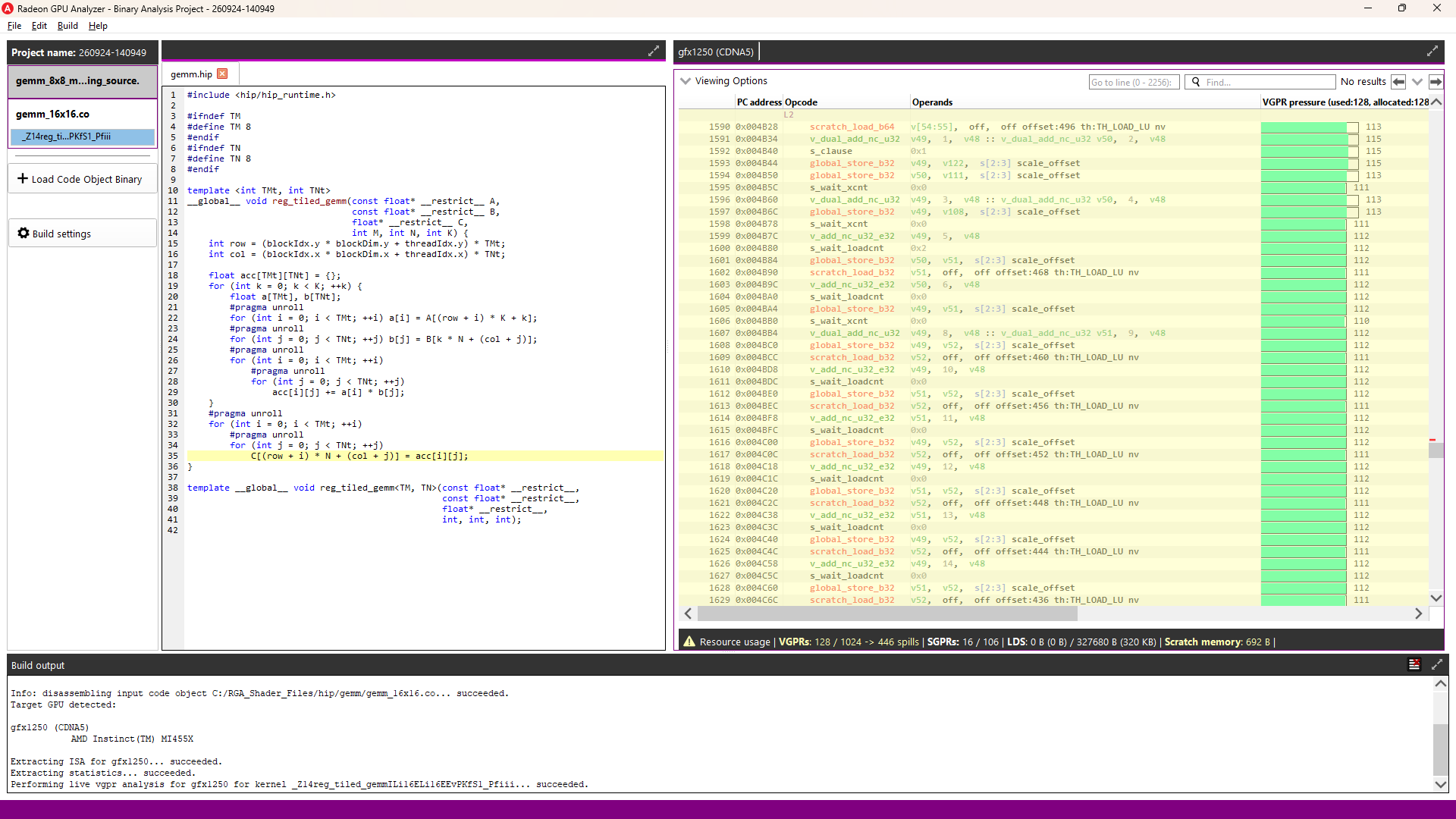Maximize the Build output panel
This screenshot has width=1456, height=819.
coord(1437,664)
